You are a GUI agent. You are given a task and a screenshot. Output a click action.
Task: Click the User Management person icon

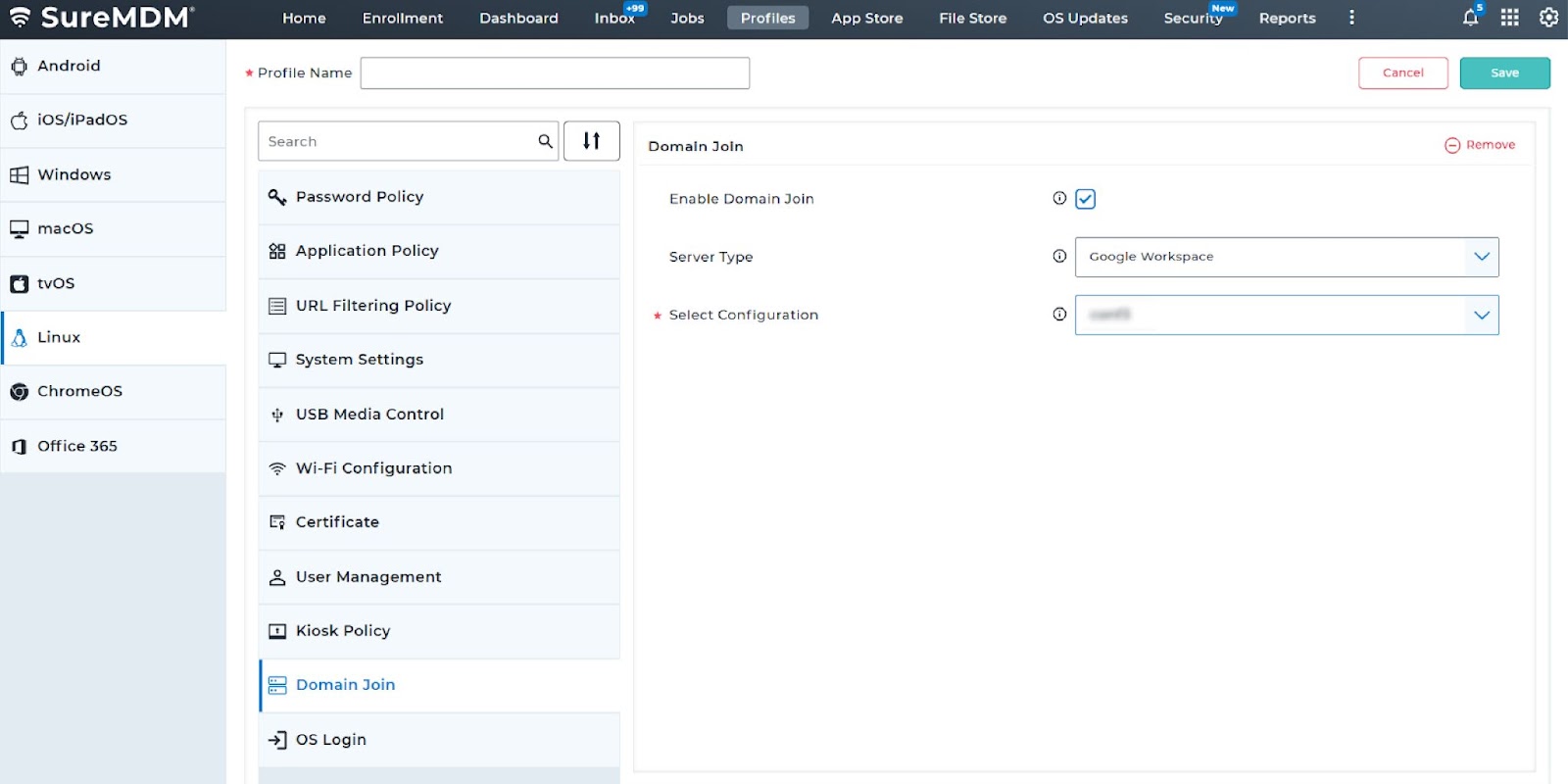(277, 577)
